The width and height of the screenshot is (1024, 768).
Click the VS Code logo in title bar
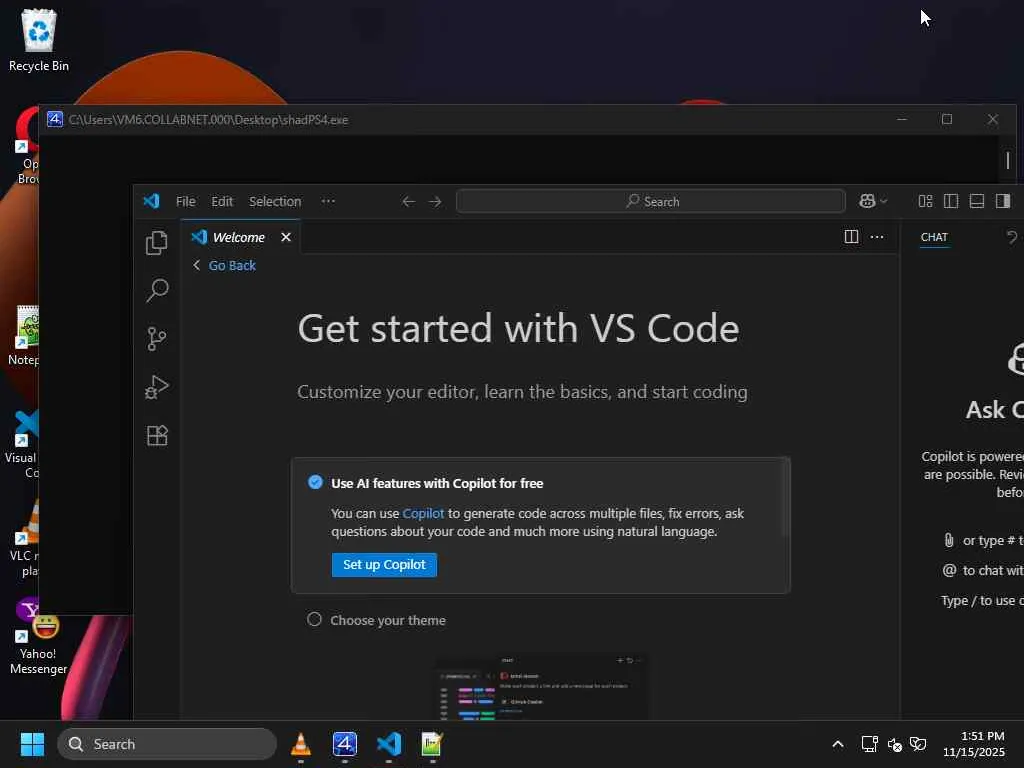(152, 201)
